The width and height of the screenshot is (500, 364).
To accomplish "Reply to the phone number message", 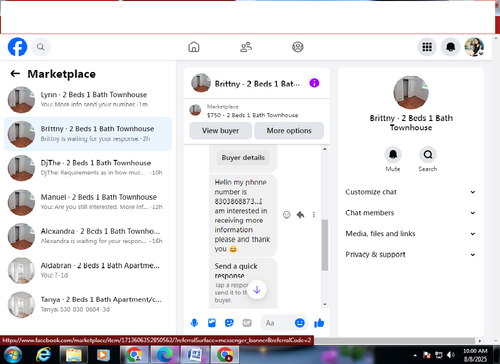I will tap(300, 215).
